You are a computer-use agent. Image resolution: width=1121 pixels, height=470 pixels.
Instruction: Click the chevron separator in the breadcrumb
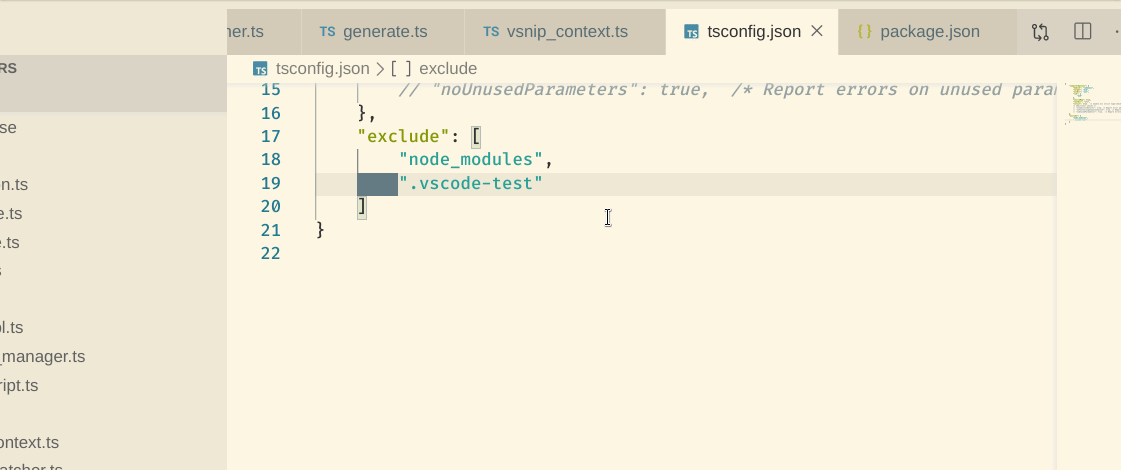(x=380, y=69)
